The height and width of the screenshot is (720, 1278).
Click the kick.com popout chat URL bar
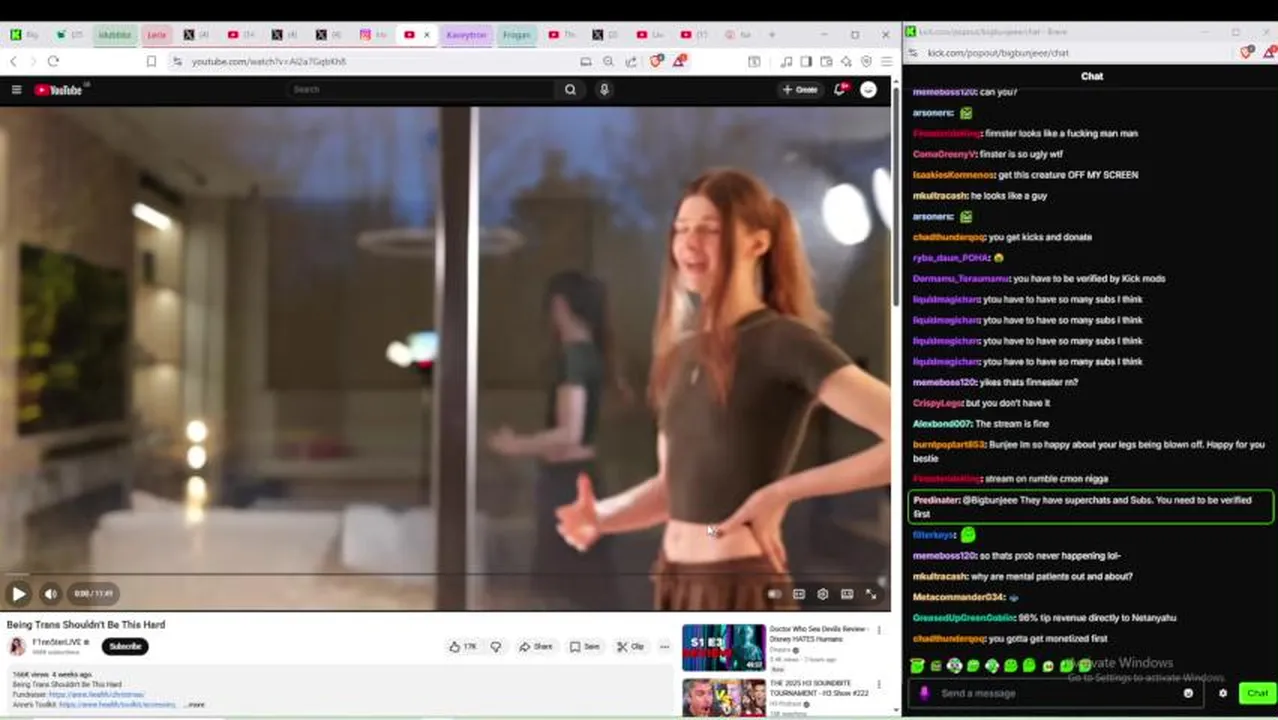pyautogui.click(x=998, y=53)
